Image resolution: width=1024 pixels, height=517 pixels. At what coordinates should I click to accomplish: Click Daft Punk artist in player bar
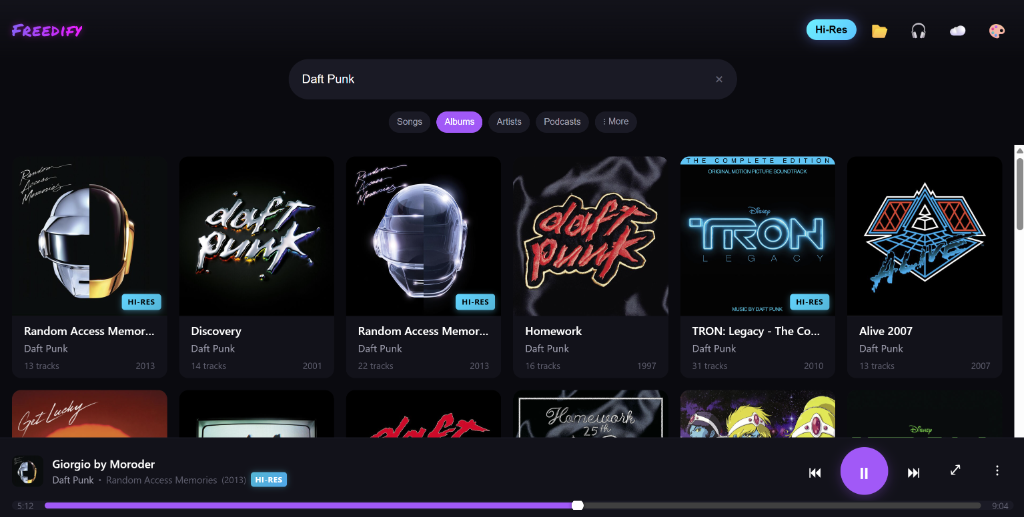pos(73,480)
